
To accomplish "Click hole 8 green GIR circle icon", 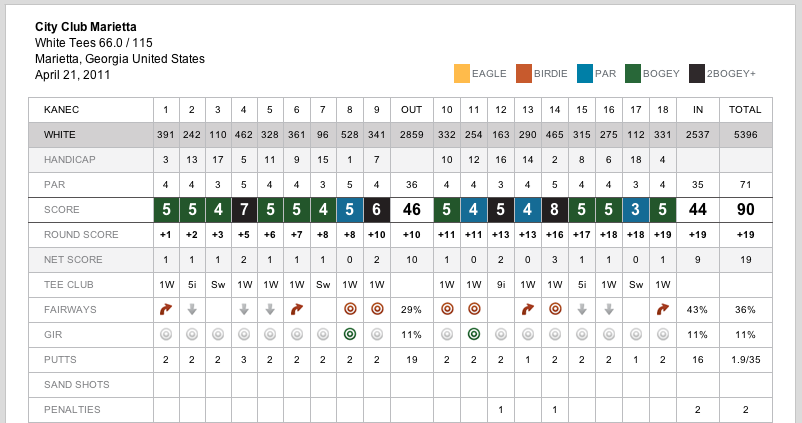I will [x=349, y=334].
